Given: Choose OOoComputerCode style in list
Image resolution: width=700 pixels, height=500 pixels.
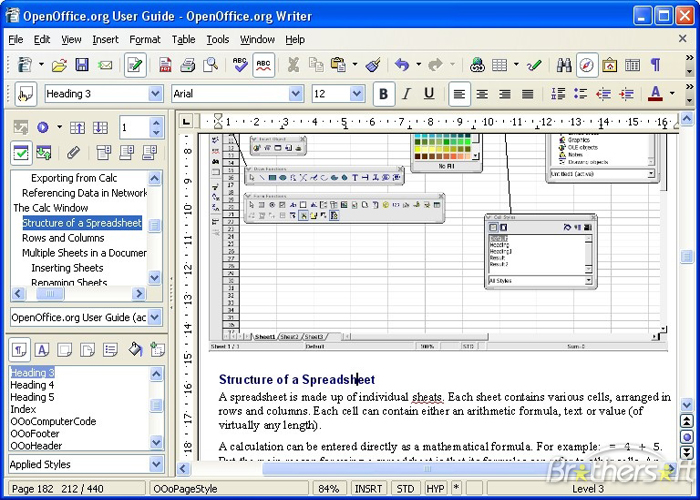Looking at the screenshot, I should pos(53,421).
